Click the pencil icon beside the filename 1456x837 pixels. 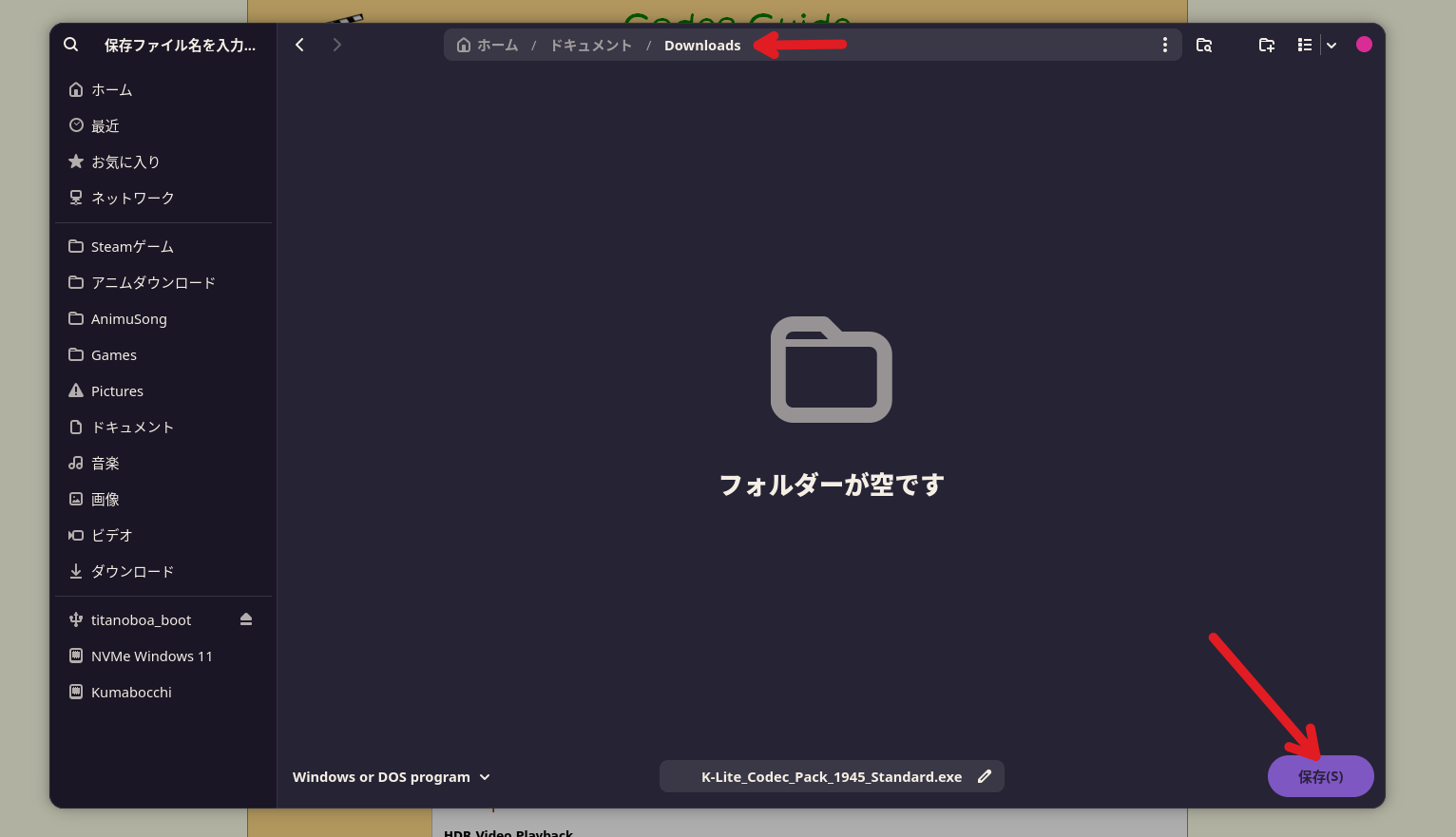(985, 776)
